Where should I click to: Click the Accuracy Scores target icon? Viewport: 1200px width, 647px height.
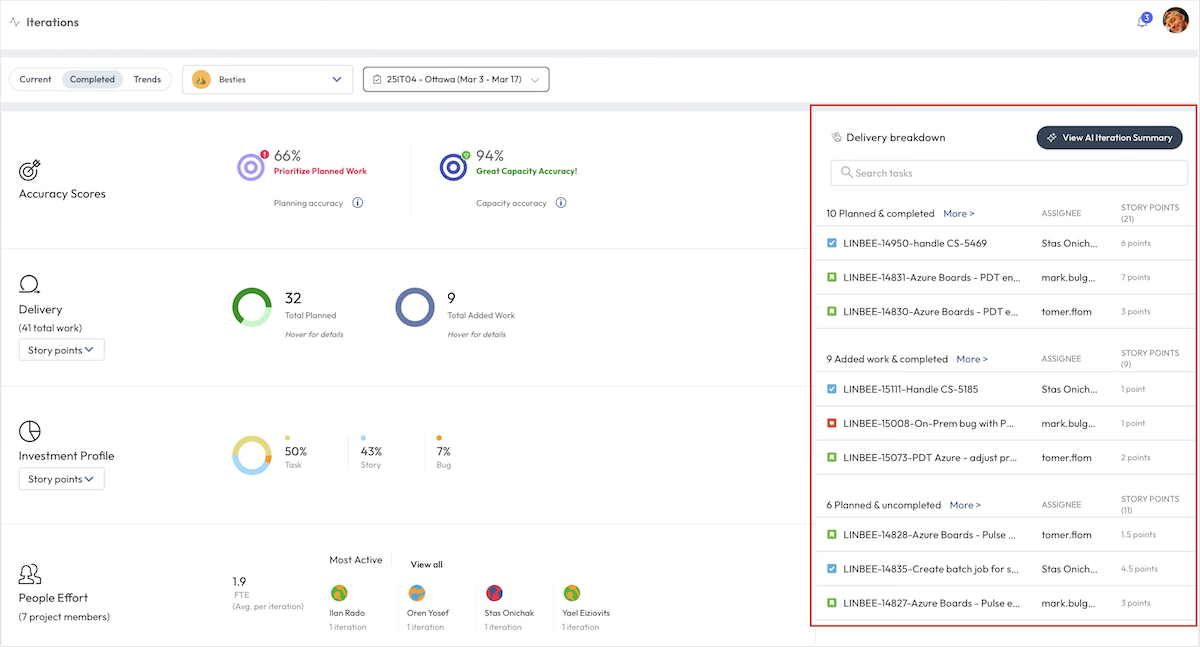click(30, 171)
